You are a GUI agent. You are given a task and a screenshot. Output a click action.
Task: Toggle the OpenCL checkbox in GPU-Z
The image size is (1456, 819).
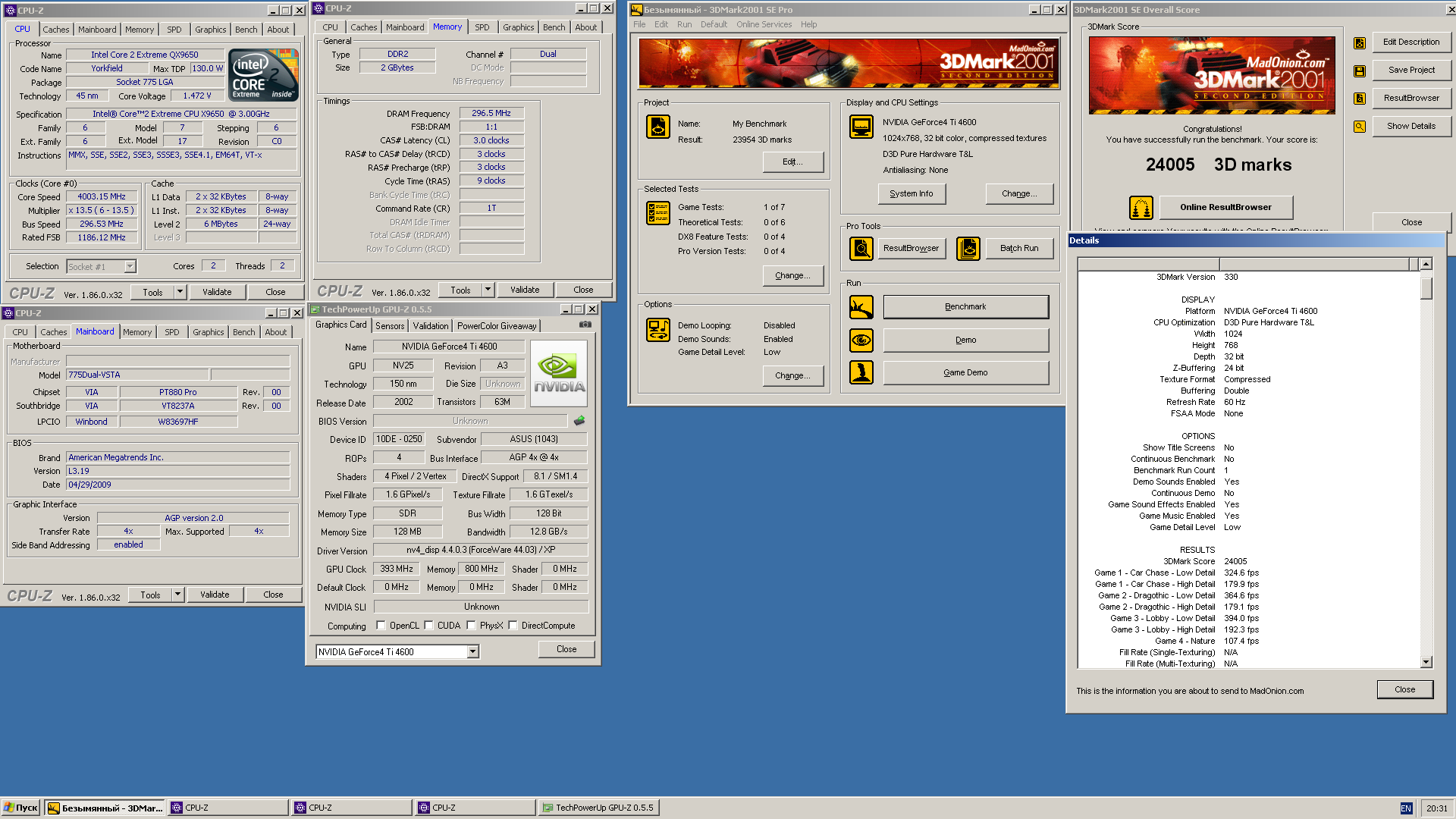[381, 626]
